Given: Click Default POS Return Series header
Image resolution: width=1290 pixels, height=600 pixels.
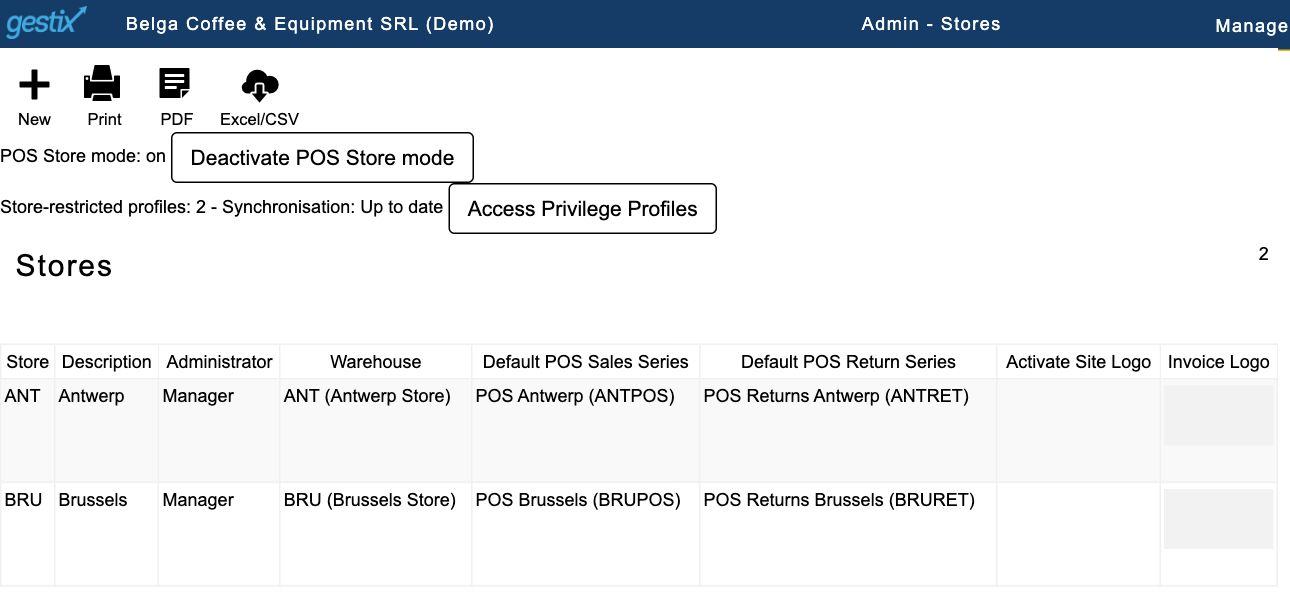Looking at the screenshot, I should pos(848,362).
